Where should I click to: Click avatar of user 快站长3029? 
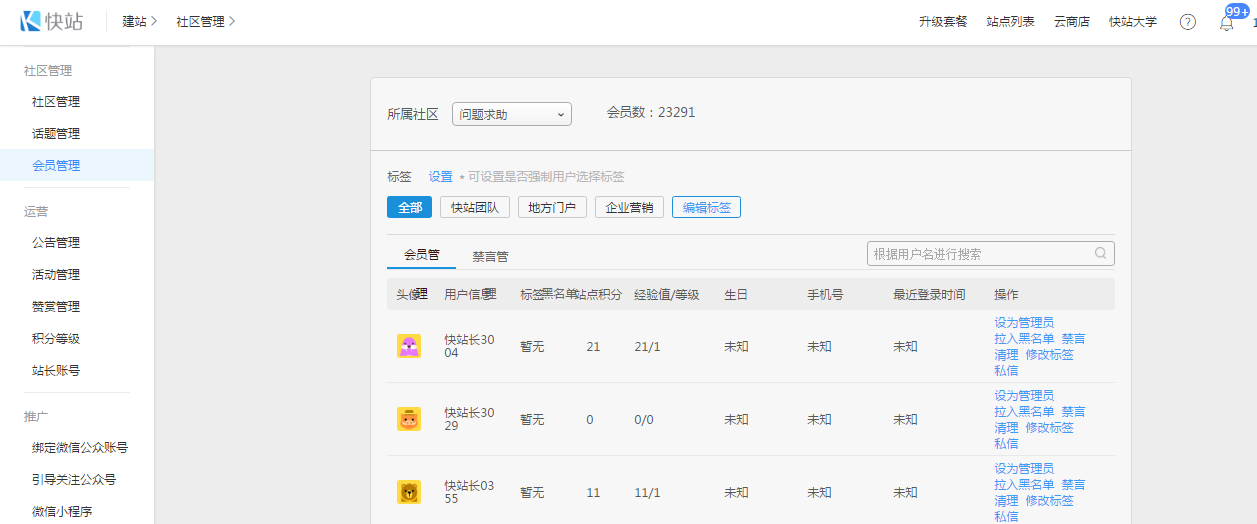coord(409,419)
